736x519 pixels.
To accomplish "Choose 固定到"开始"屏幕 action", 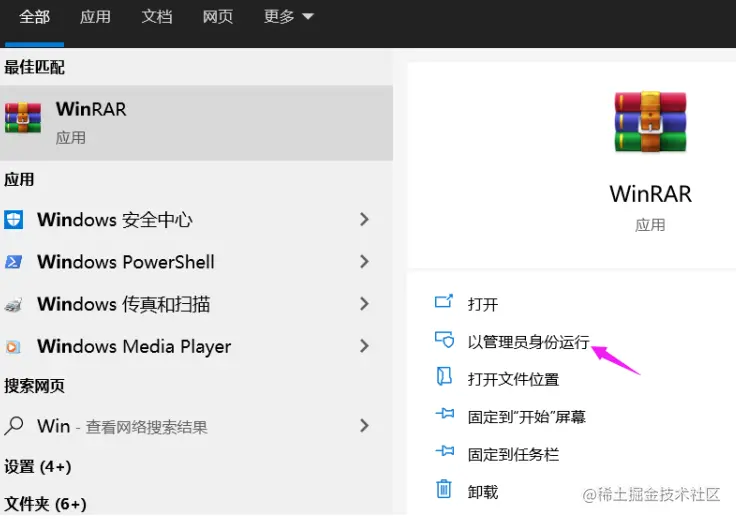I will pos(527,417).
